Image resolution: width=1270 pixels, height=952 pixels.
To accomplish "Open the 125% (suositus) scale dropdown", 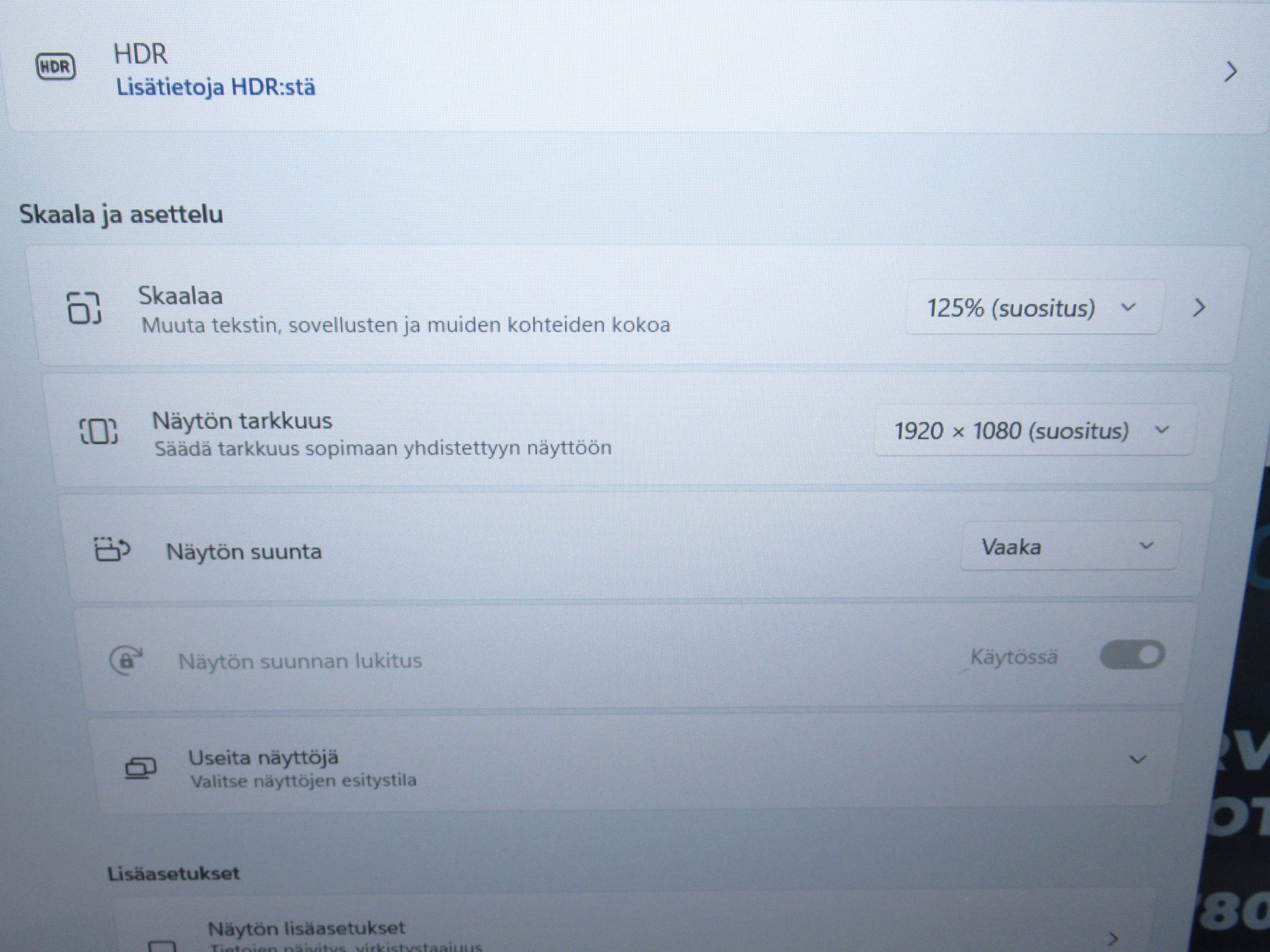I will 1033,307.
